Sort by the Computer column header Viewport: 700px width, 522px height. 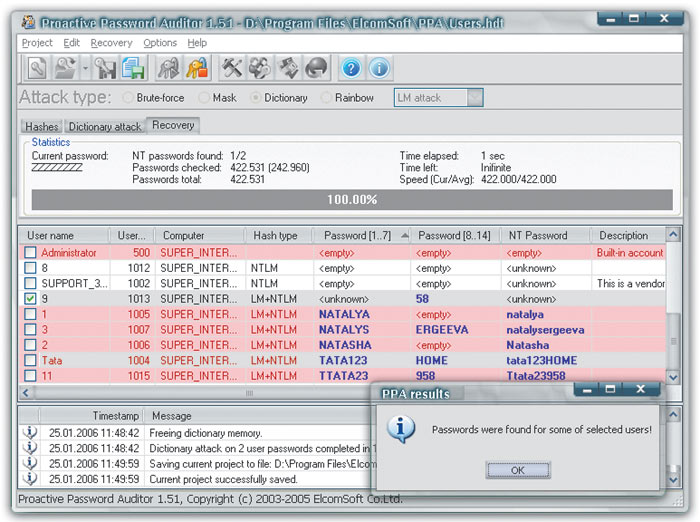199,235
